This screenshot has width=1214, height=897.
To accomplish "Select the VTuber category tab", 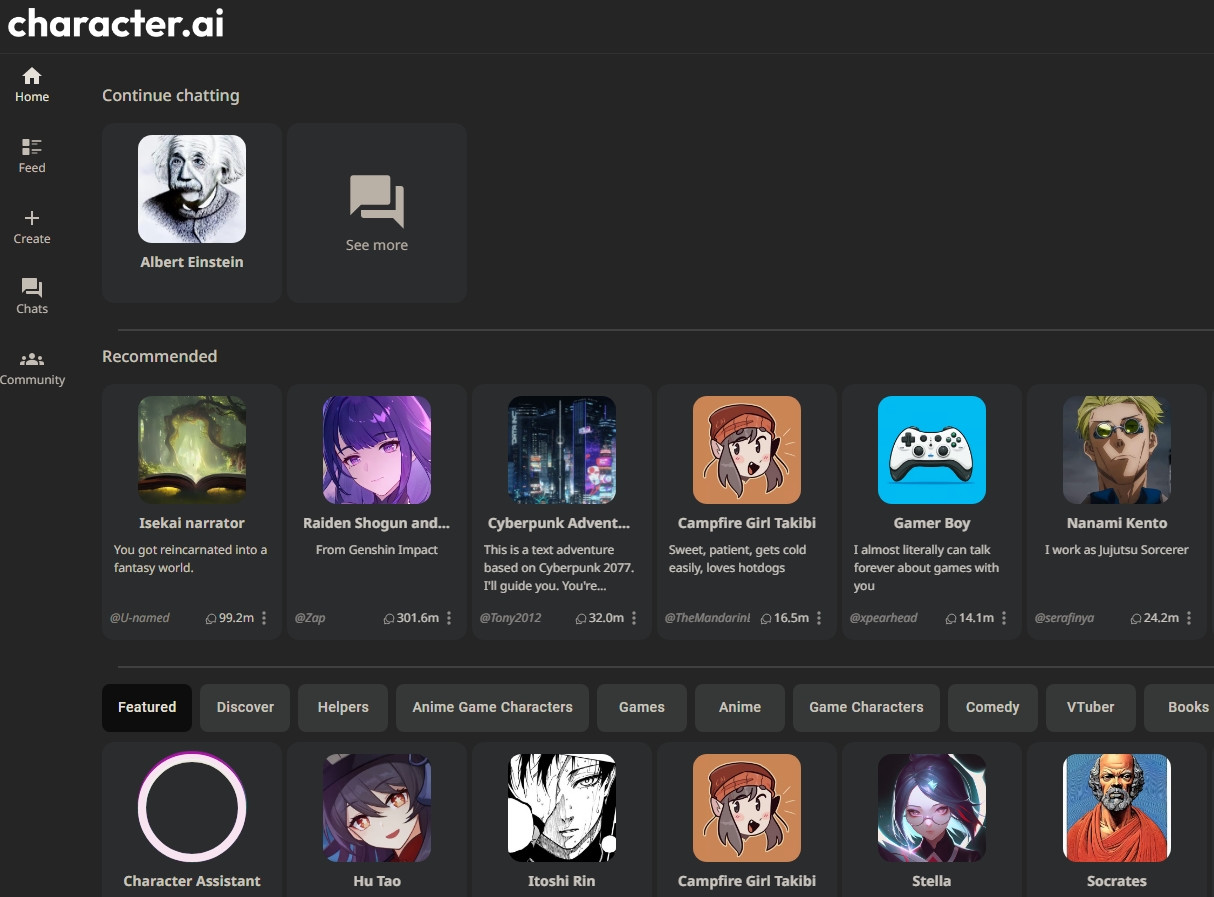I will [1090, 707].
